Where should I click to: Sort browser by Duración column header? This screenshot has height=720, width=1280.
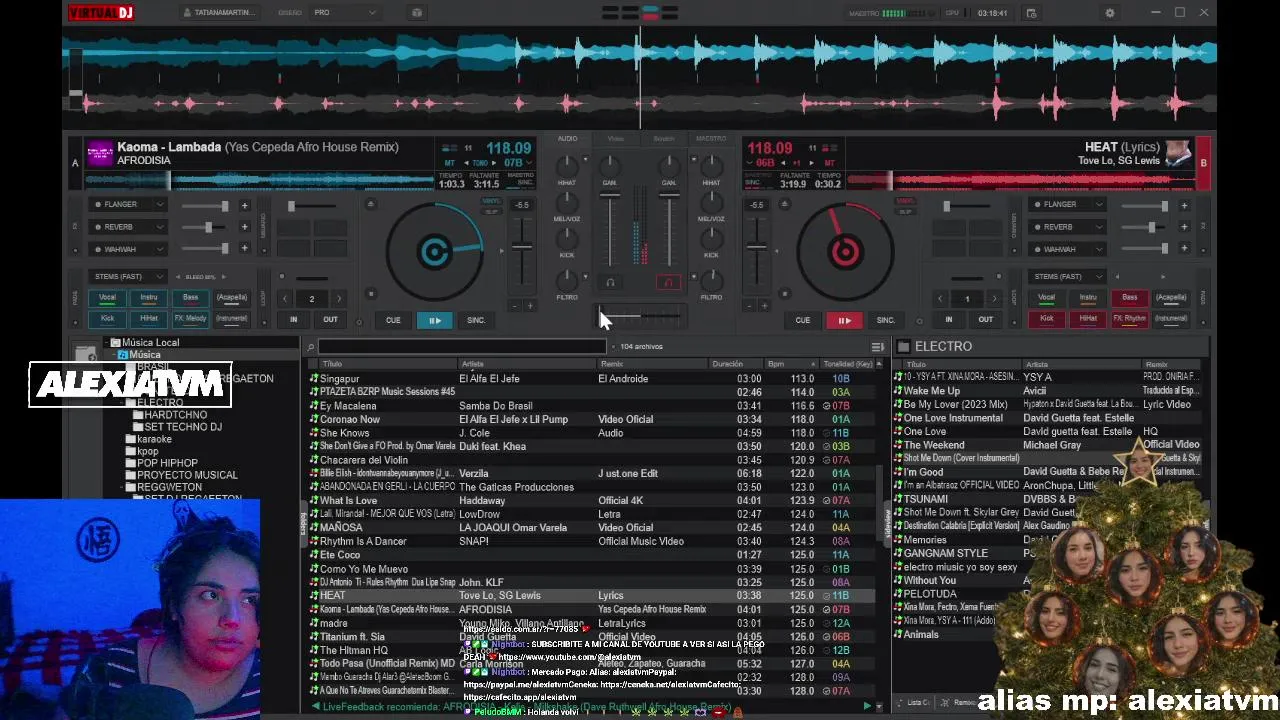[736, 364]
